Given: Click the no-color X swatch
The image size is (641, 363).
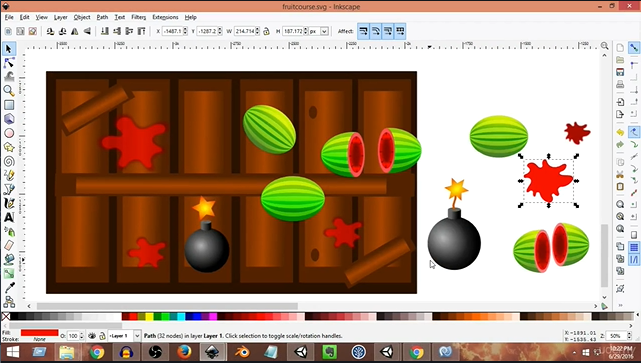Looking at the screenshot, I should click(6, 316).
